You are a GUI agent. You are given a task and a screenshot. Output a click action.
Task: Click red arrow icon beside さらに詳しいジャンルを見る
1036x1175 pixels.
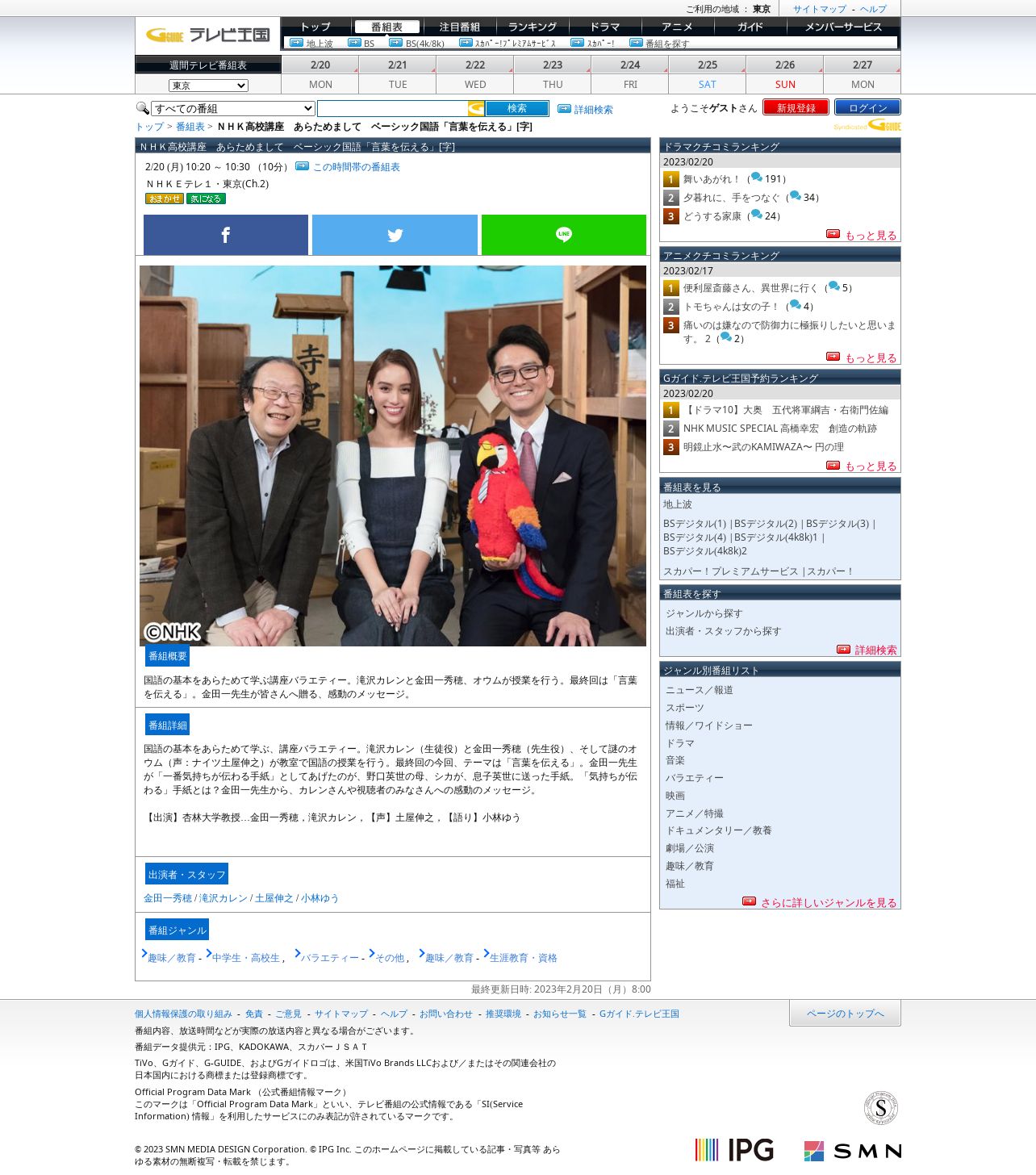point(749,901)
